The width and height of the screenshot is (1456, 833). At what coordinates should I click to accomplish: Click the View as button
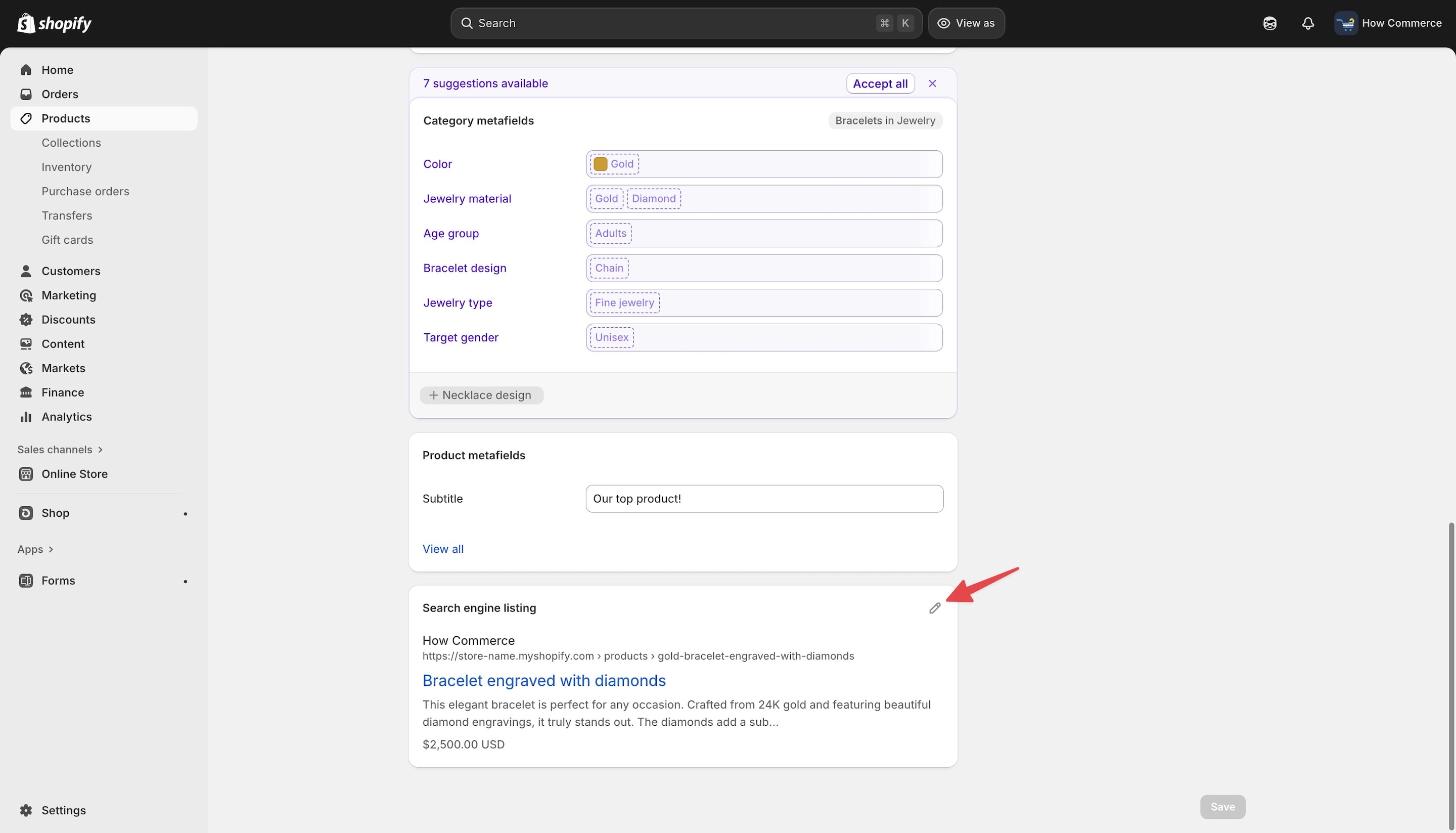966,23
